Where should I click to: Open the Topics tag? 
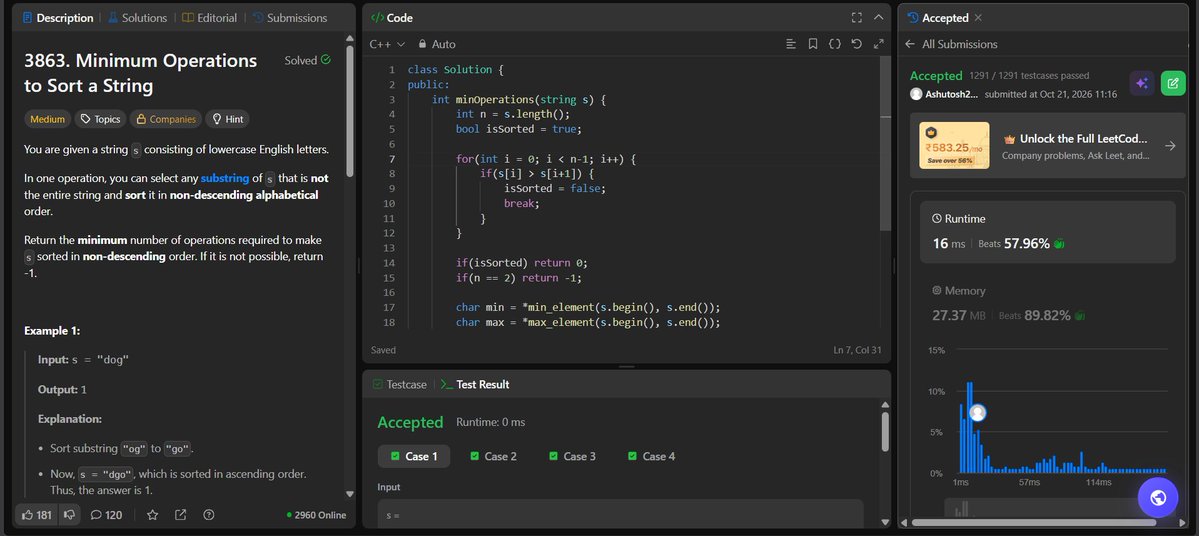[100, 119]
